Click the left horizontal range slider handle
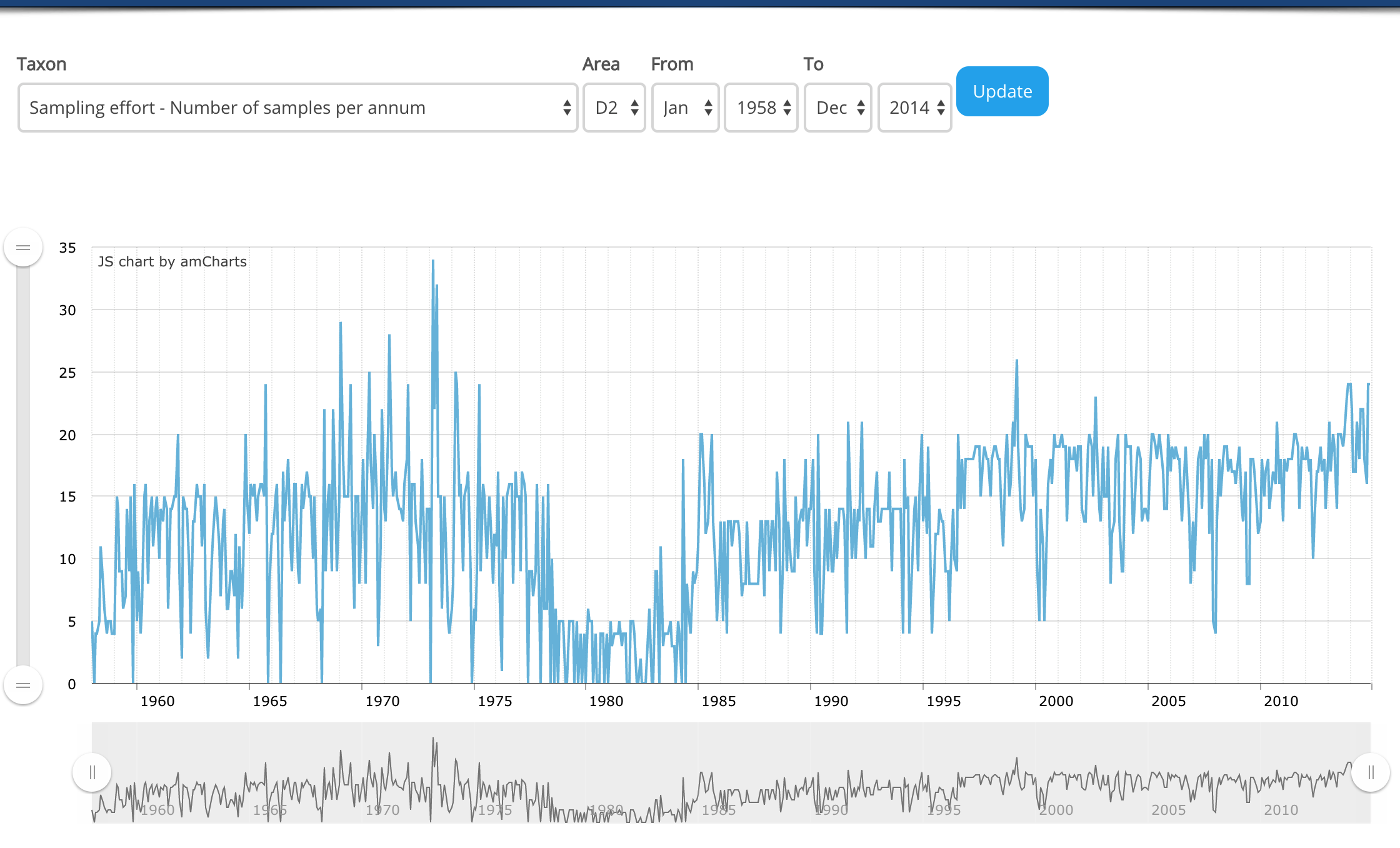 click(92, 773)
